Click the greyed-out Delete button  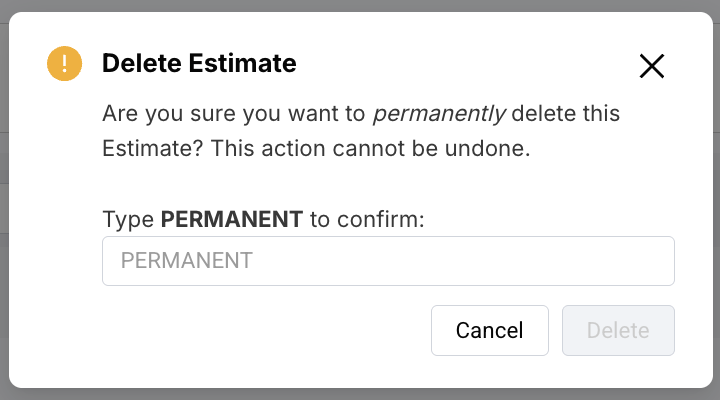click(x=618, y=330)
